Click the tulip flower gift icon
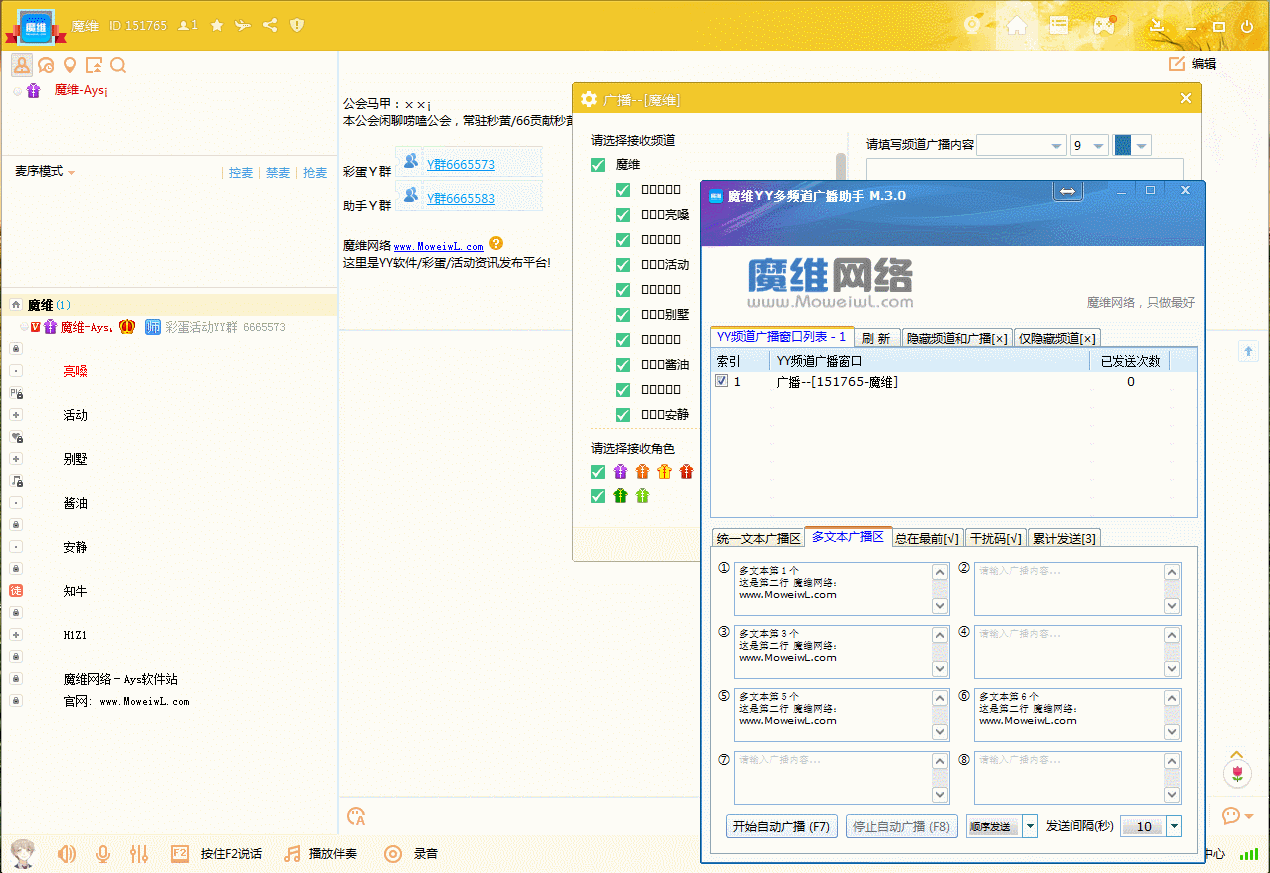The width and height of the screenshot is (1270, 873). [x=1237, y=773]
